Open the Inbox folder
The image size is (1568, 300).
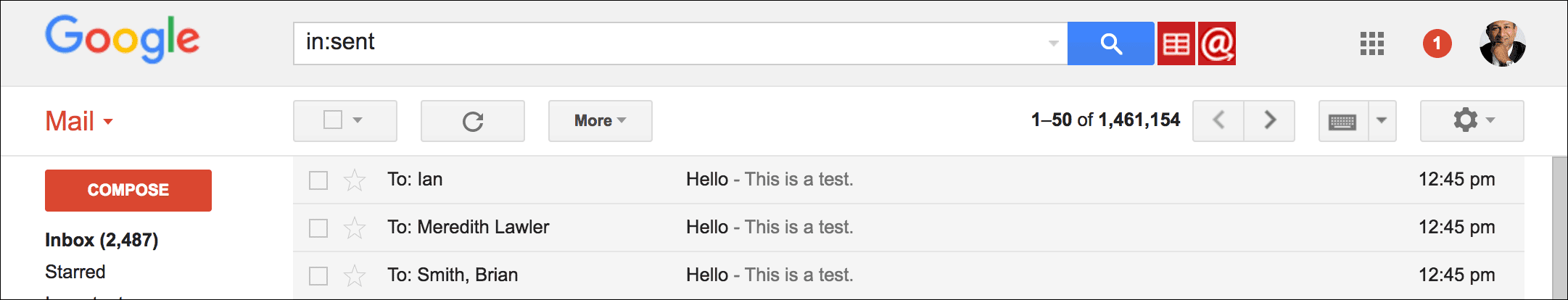tap(102, 240)
